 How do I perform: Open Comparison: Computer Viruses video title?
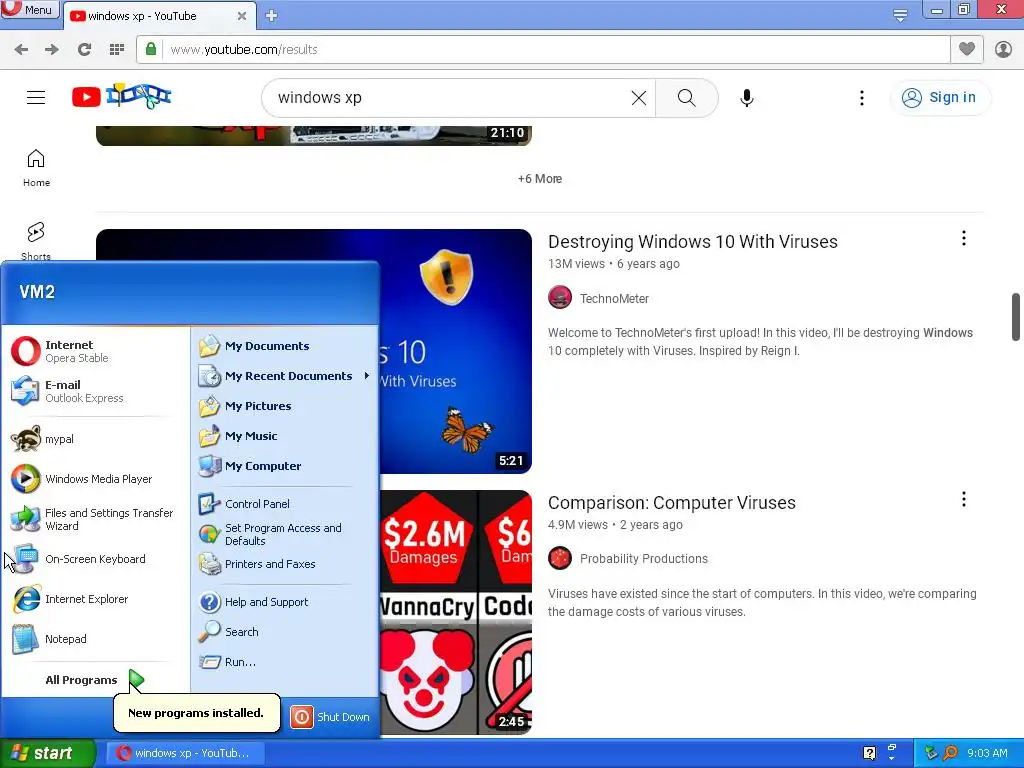[672, 503]
